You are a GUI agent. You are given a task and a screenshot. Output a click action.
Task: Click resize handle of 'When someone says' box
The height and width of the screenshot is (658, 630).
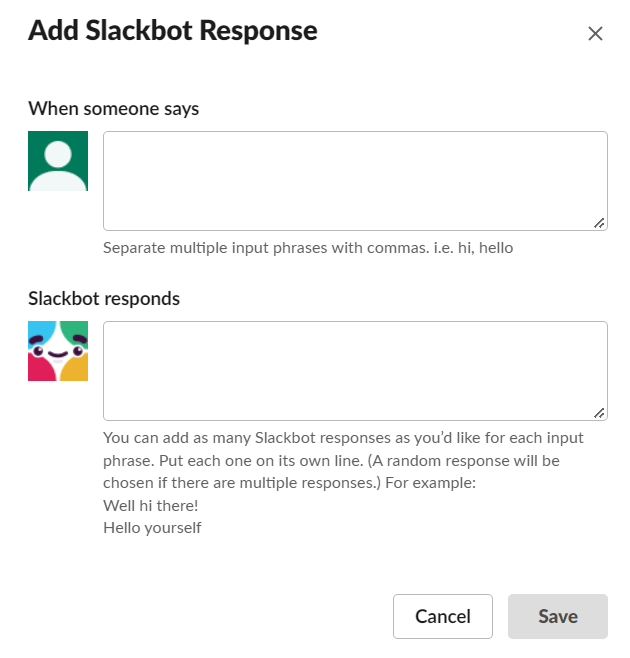(x=599, y=223)
